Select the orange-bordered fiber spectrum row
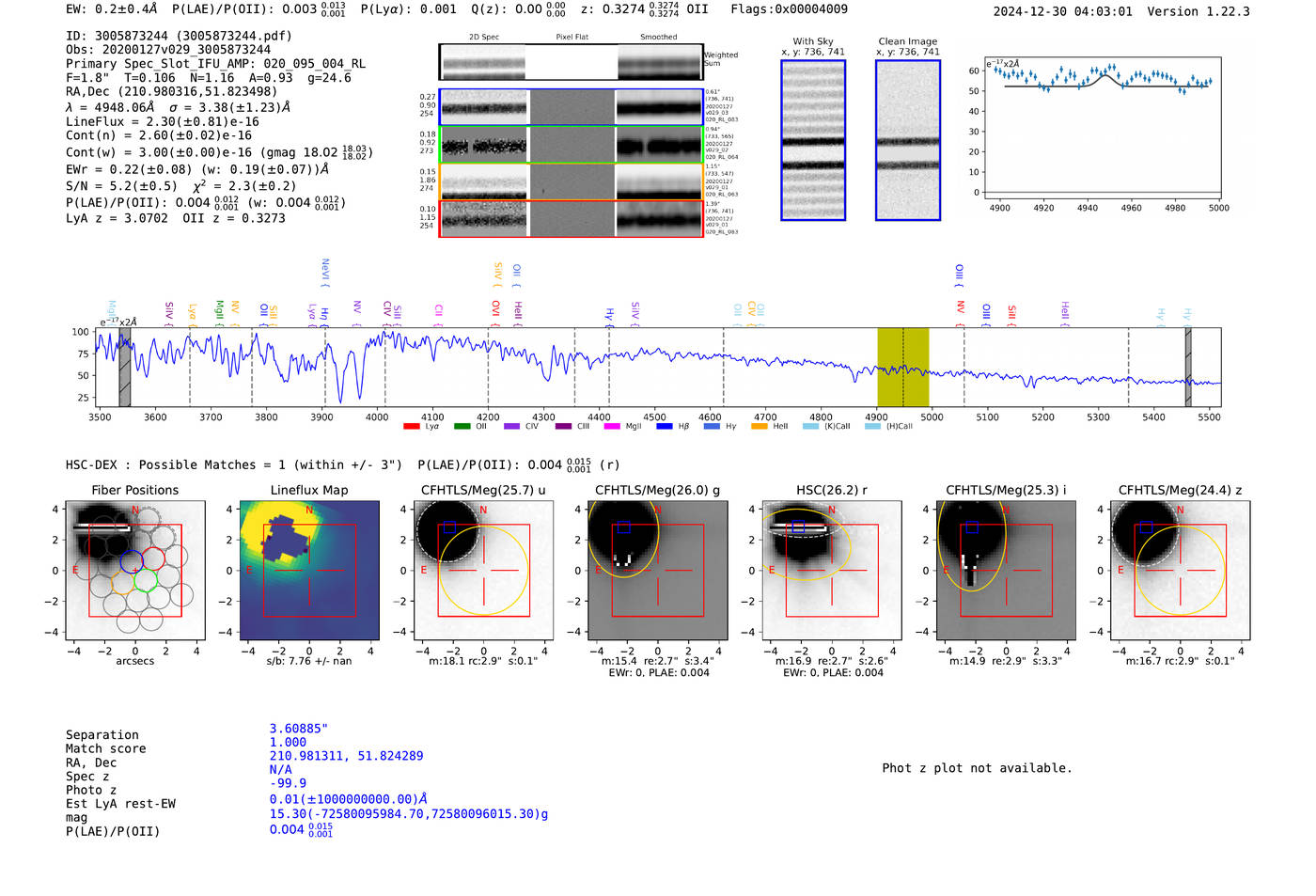This screenshot has height=896, width=1316. click(571, 181)
